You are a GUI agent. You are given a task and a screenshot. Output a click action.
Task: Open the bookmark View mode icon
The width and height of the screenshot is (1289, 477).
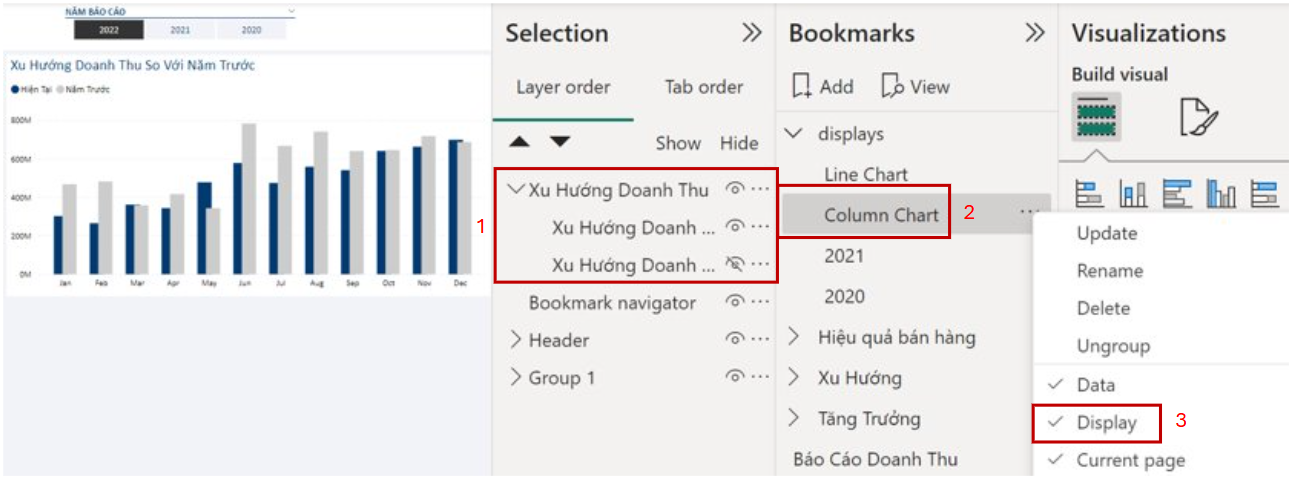pos(892,87)
